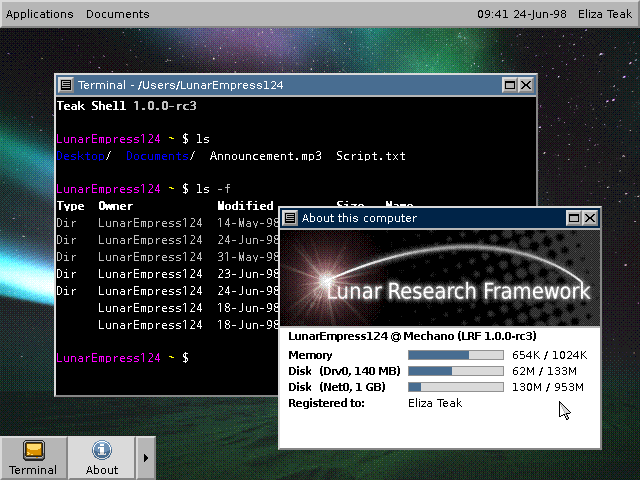Click Eliza Teak beside Registered to
640x480 pixels.
pos(435,403)
